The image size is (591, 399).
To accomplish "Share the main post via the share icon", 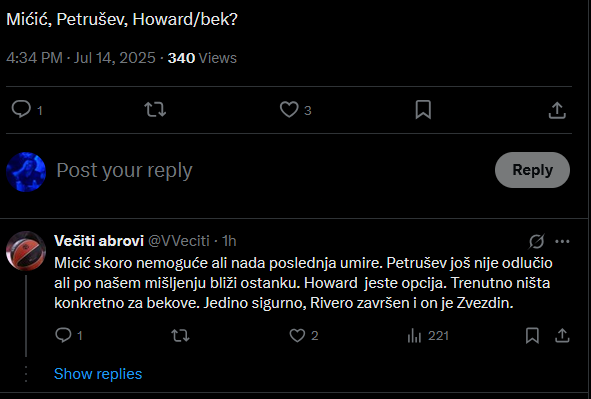I will tap(557, 110).
